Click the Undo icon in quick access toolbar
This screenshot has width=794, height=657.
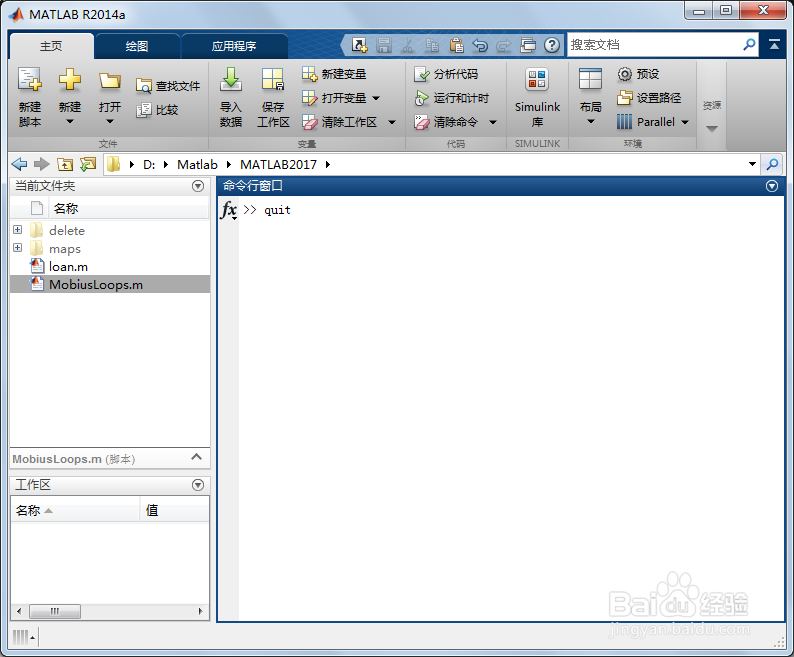point(480,46)
